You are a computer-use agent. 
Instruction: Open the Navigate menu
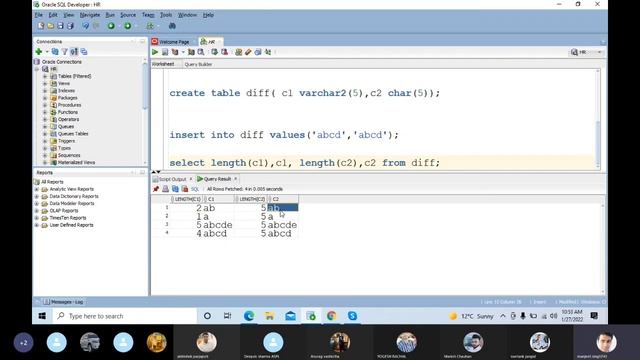tap(90, 15)
